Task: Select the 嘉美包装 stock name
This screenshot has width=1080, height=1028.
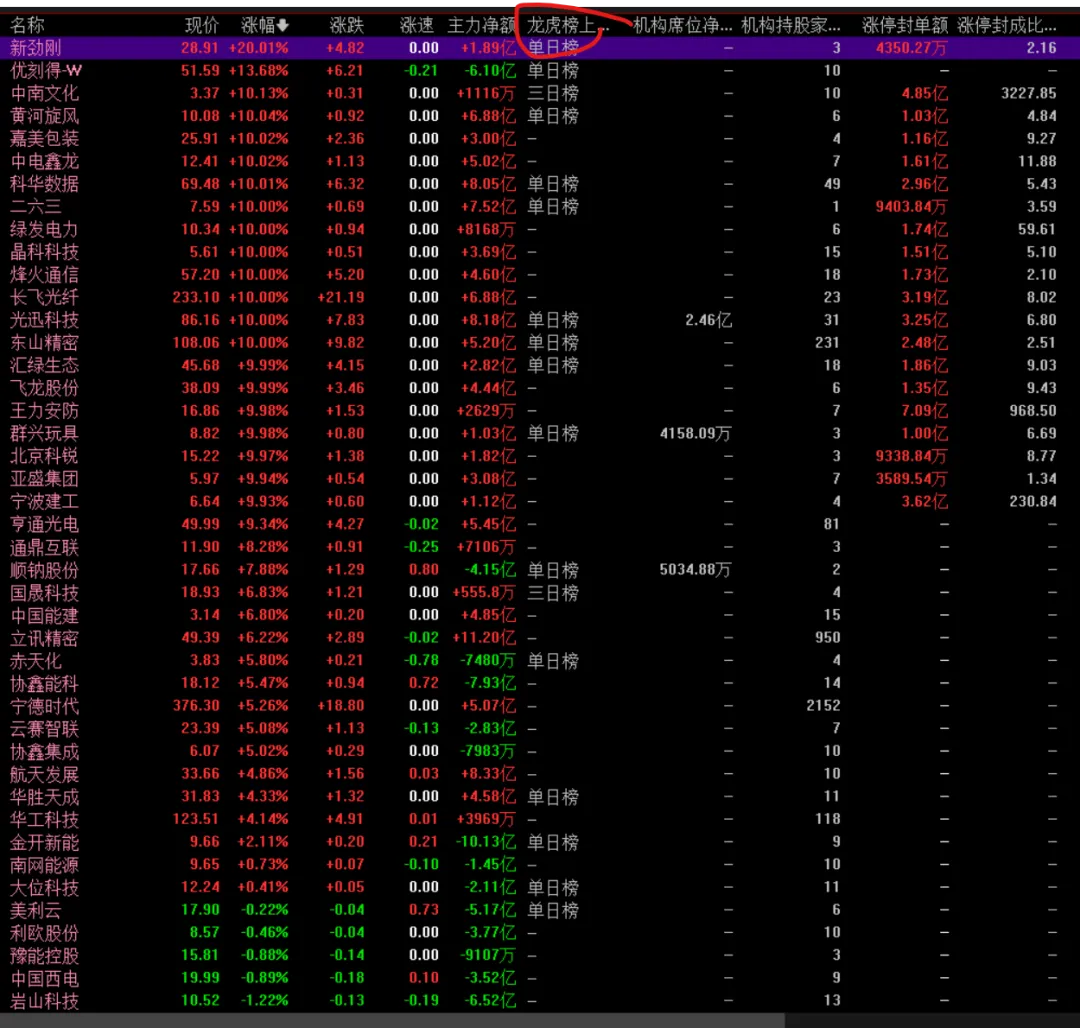Action: 45,139
